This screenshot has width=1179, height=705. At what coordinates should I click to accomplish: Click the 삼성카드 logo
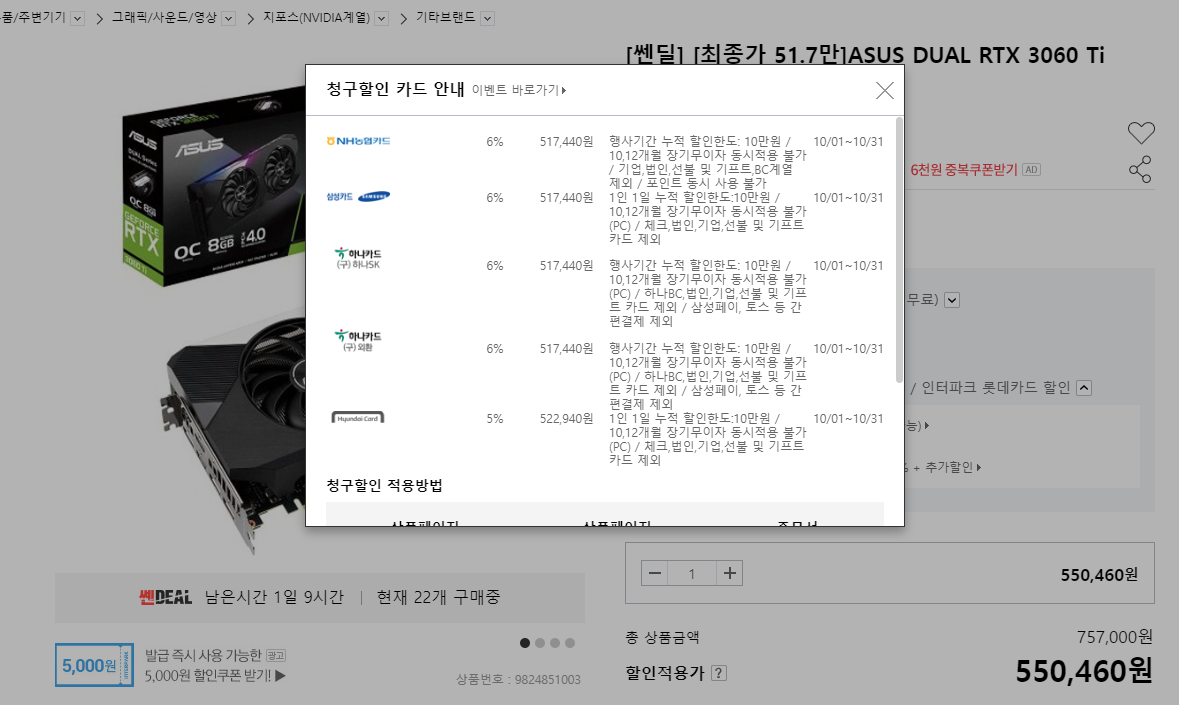pyautogui.click(x=358, y=197)
